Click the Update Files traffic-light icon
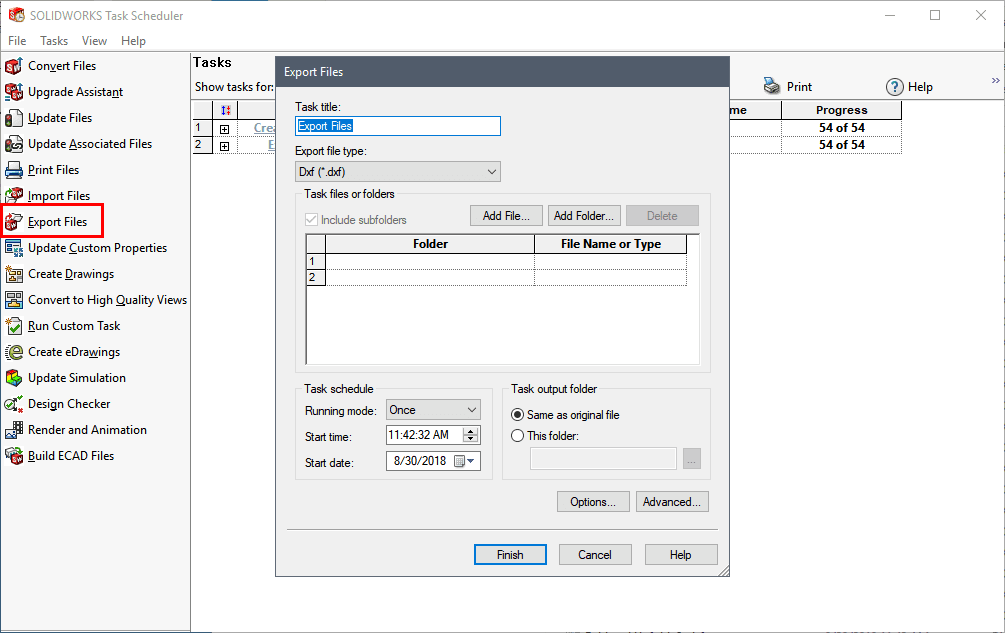This screenshot has width=1005, height=633. tap(13, 119)
